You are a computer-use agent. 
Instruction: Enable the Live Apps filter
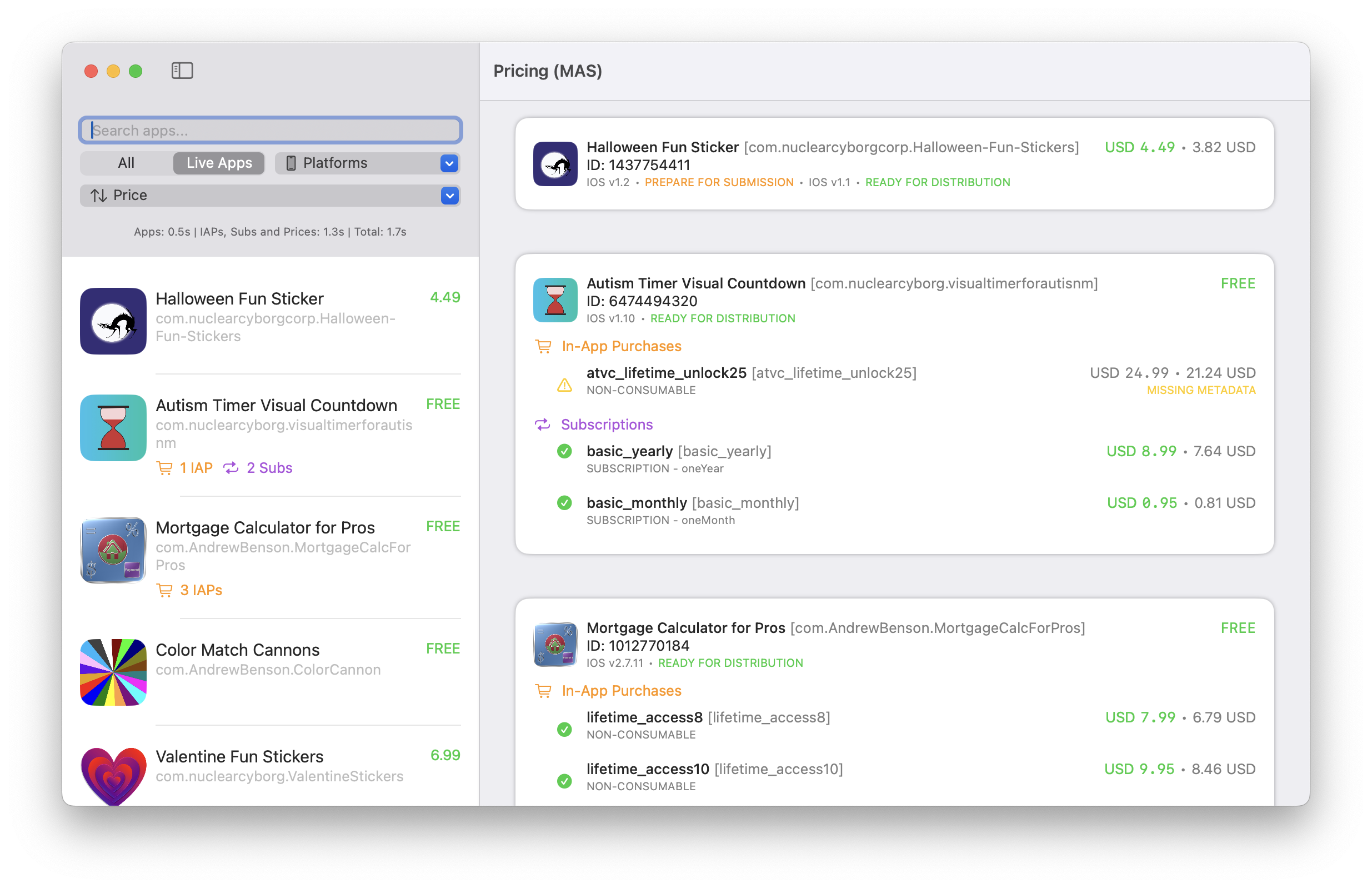218,163
